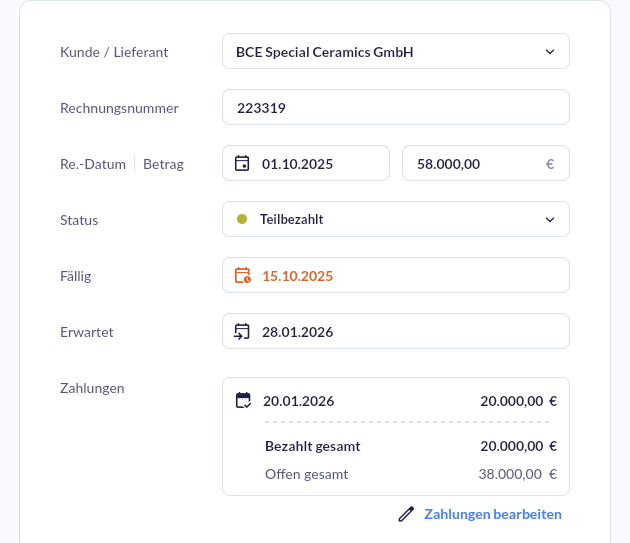Click the calendar icon in Erwartet field
This screenshot has height=543, width=630.
(x=242, y=331)
